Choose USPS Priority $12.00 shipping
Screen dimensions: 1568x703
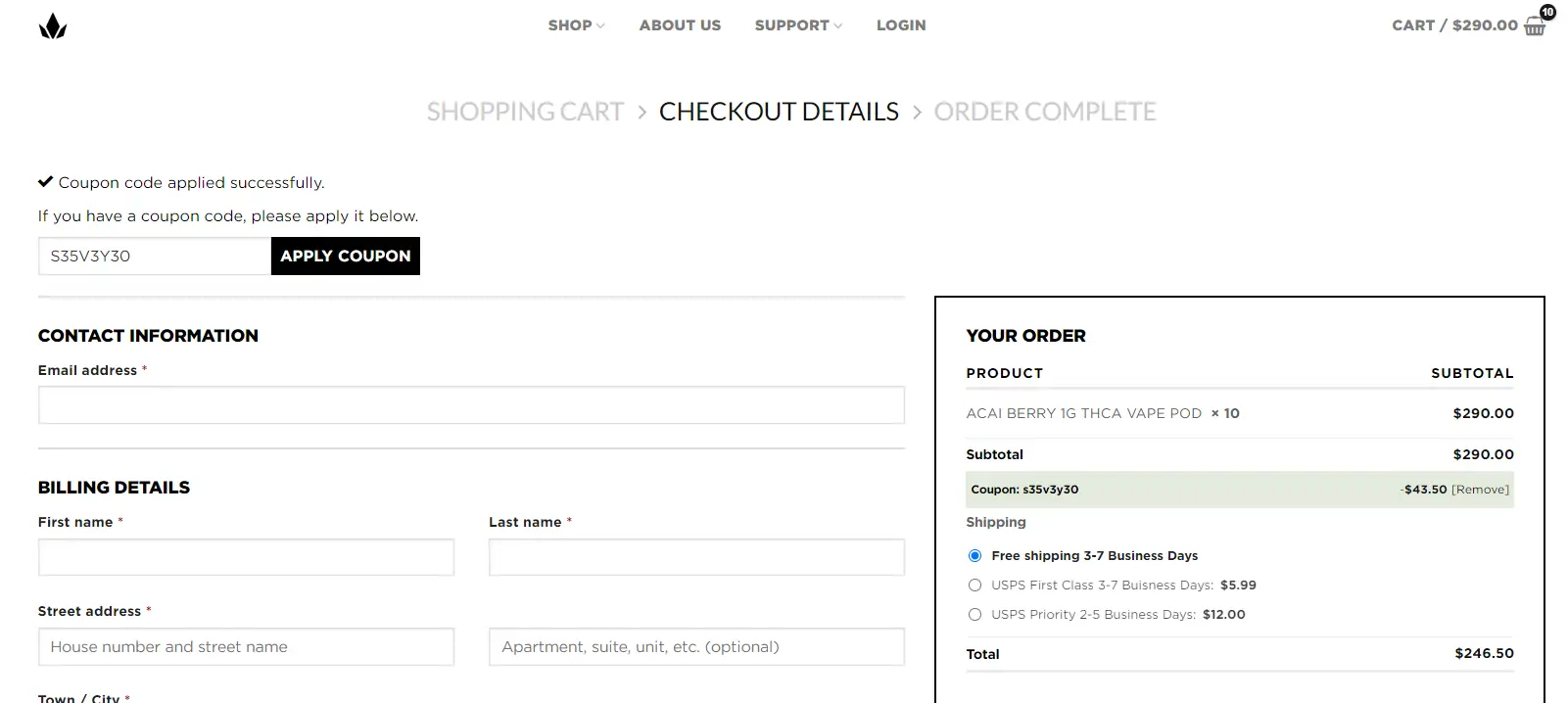974,615
